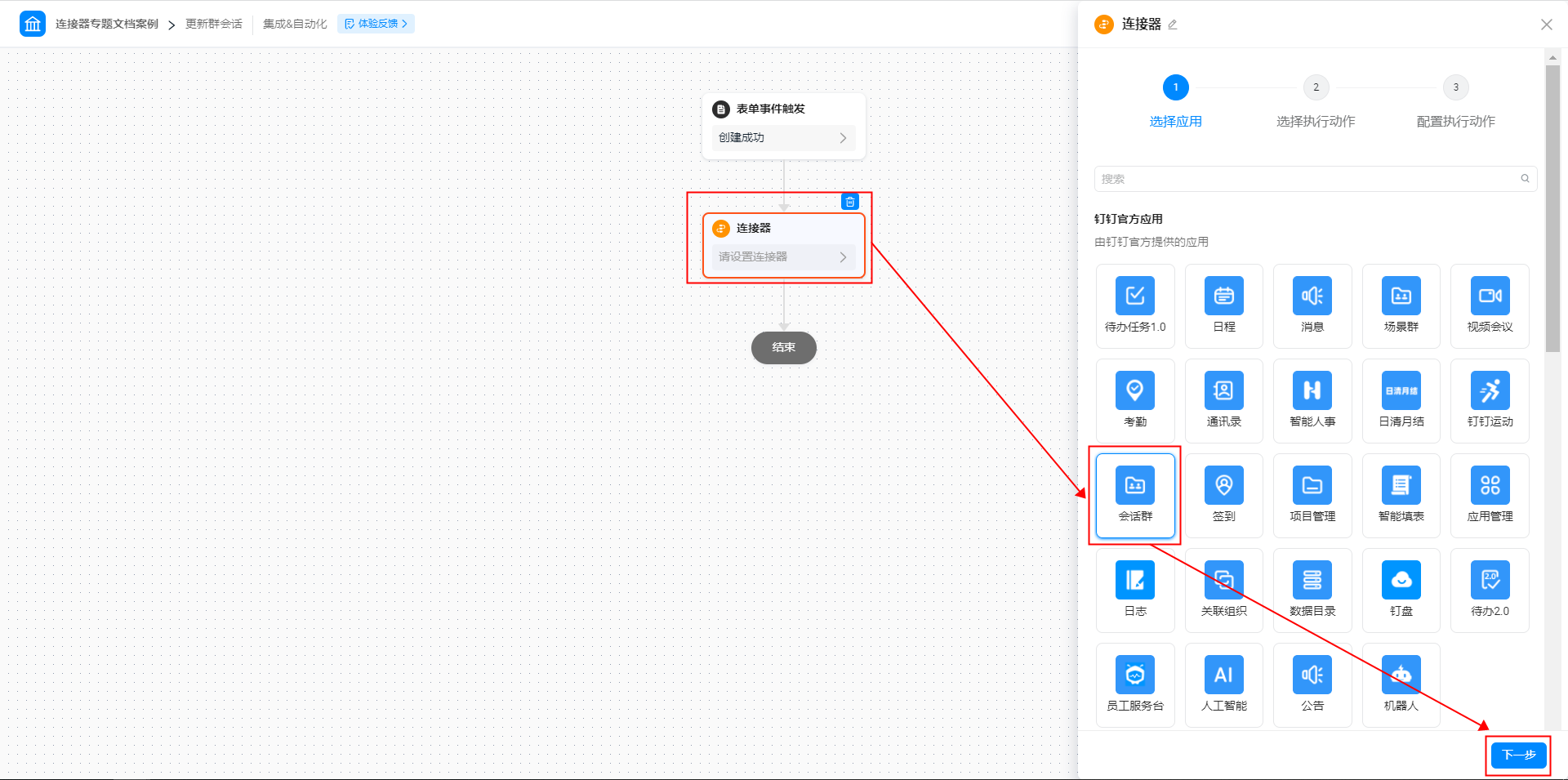This screenshot has height=780, width=1568.
Task: Select the 员工服务台 employee service app
Action: pos(1135,684)
